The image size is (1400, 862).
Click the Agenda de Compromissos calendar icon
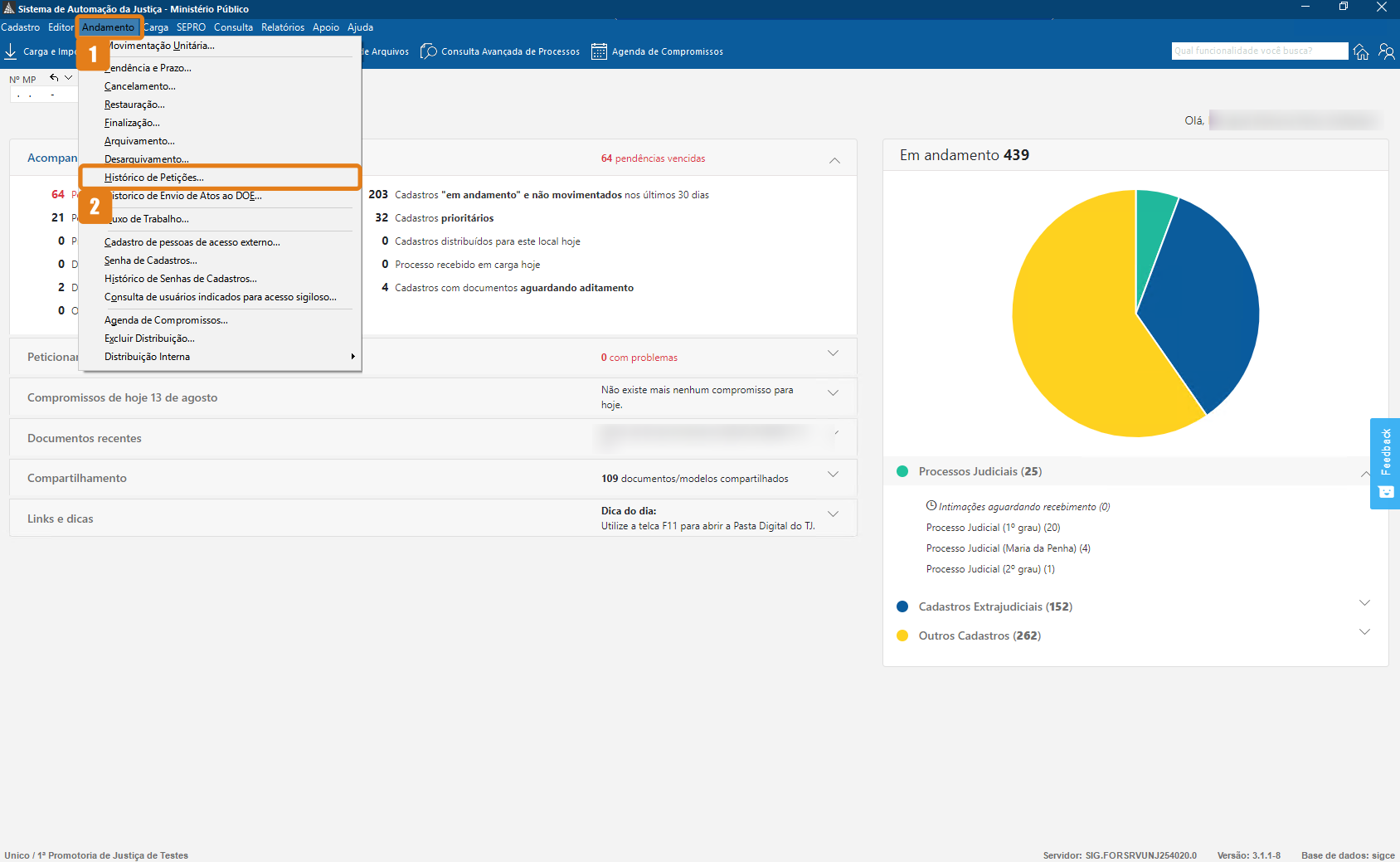tap(599, 51)
